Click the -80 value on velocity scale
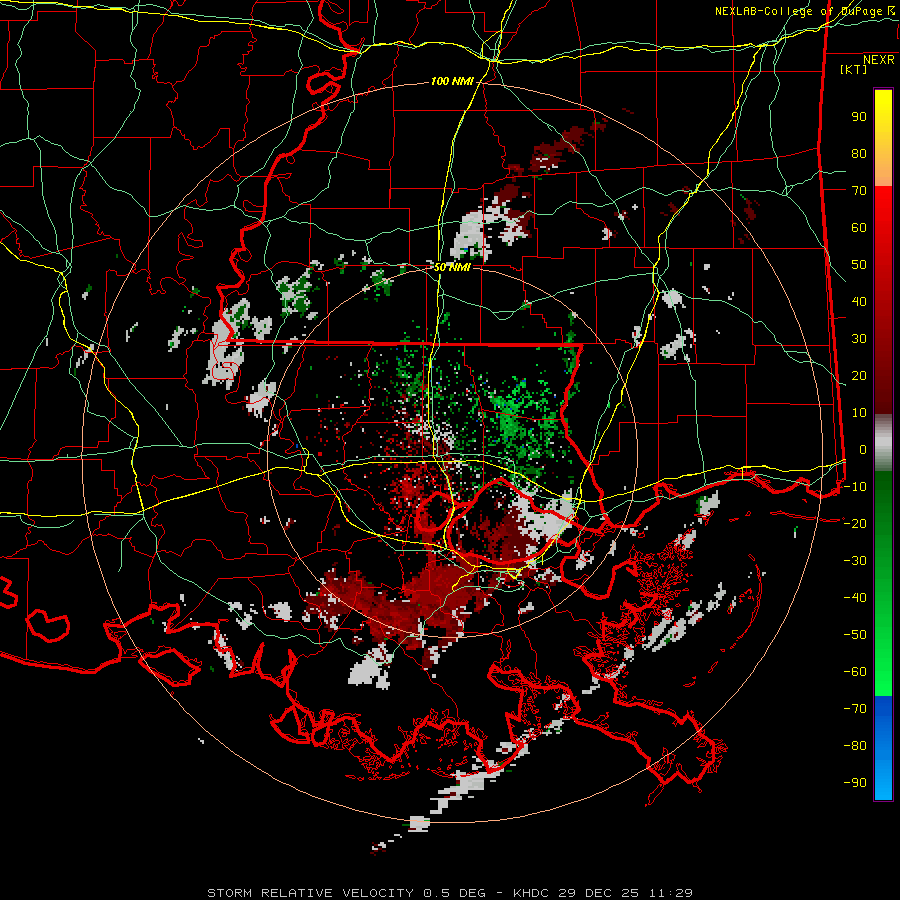The image size is (900, 900). click(855, 746)
